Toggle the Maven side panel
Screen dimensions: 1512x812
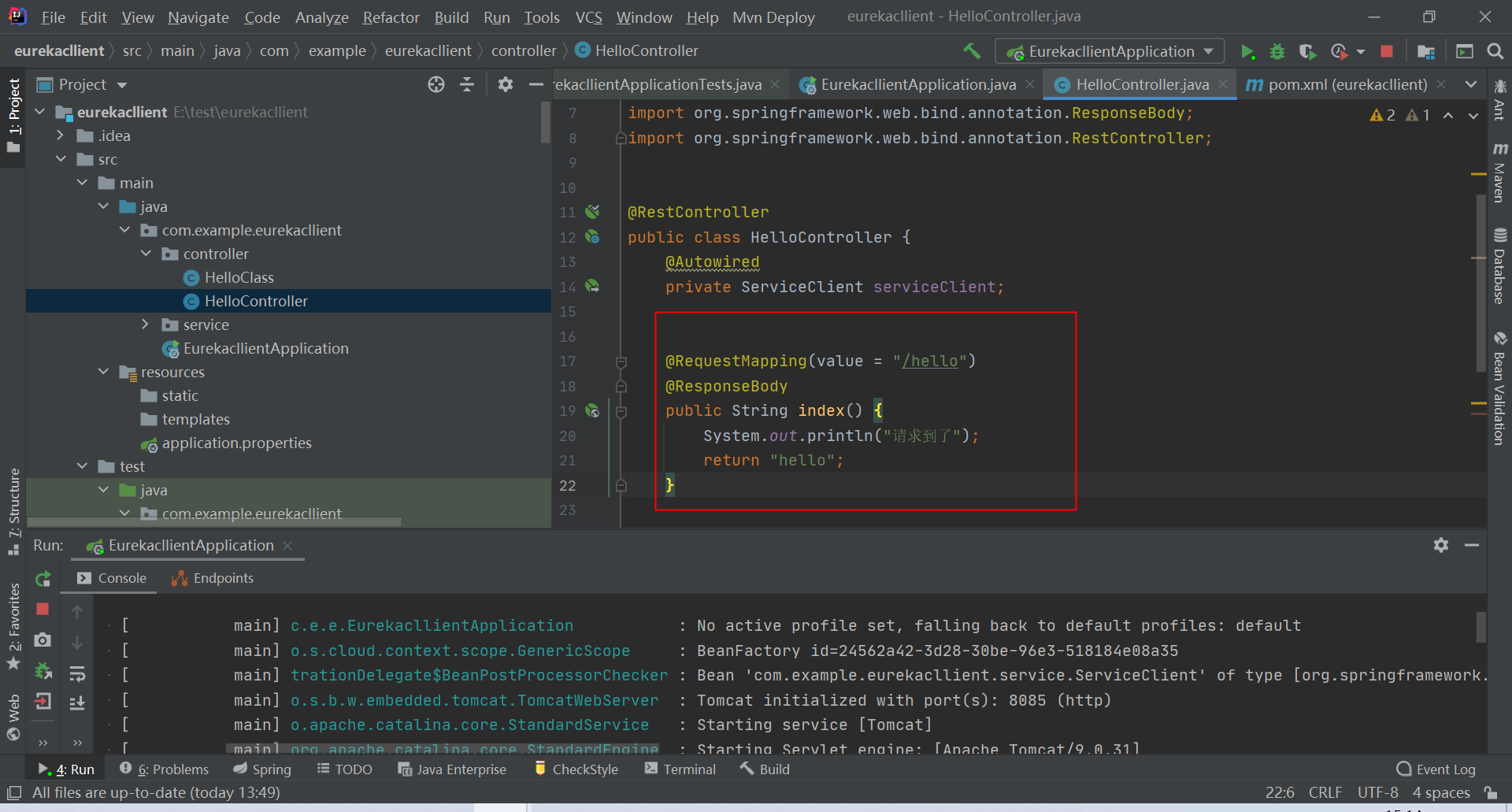(1499, 173)
